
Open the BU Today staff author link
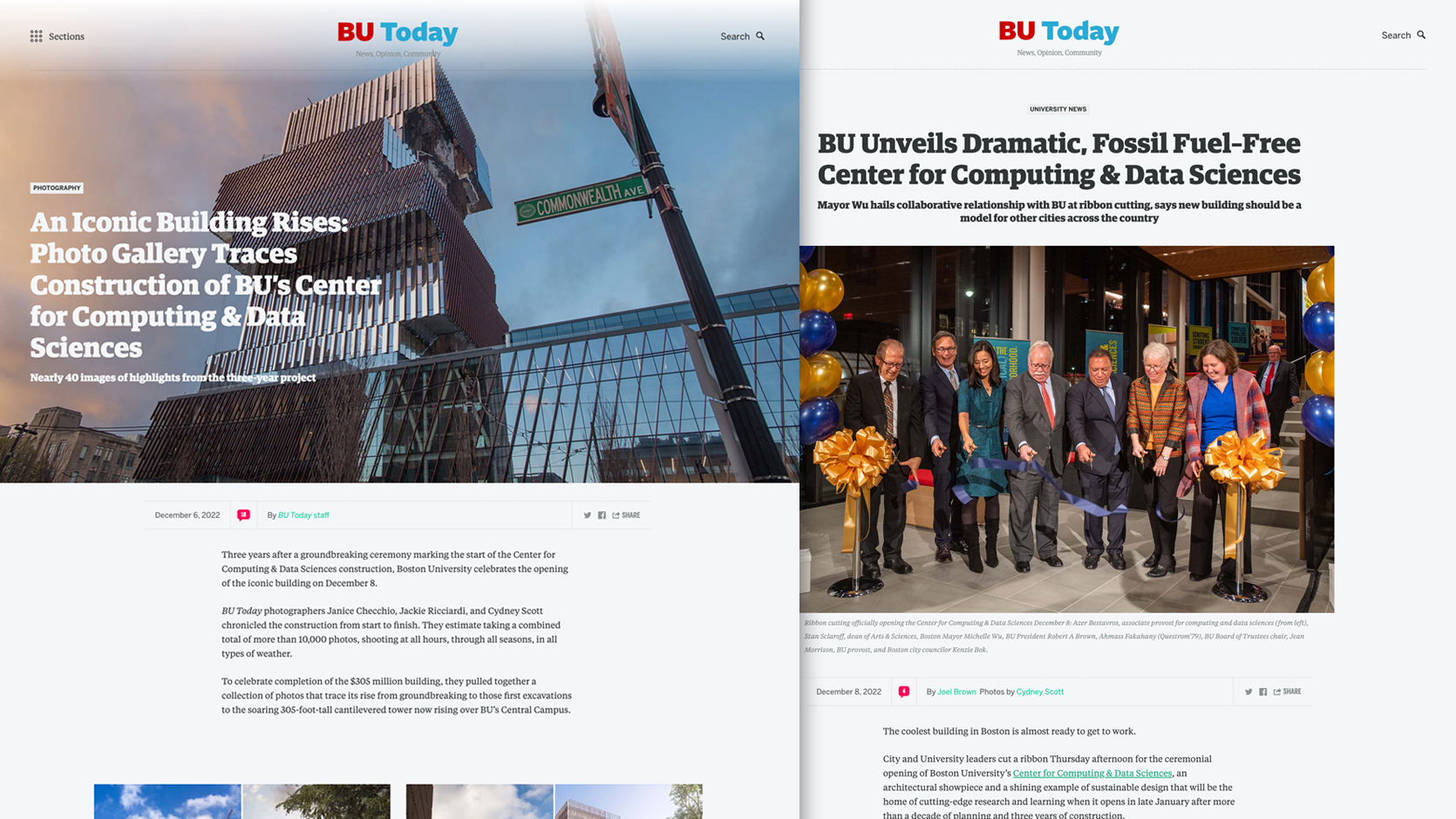tap(303, 515)
